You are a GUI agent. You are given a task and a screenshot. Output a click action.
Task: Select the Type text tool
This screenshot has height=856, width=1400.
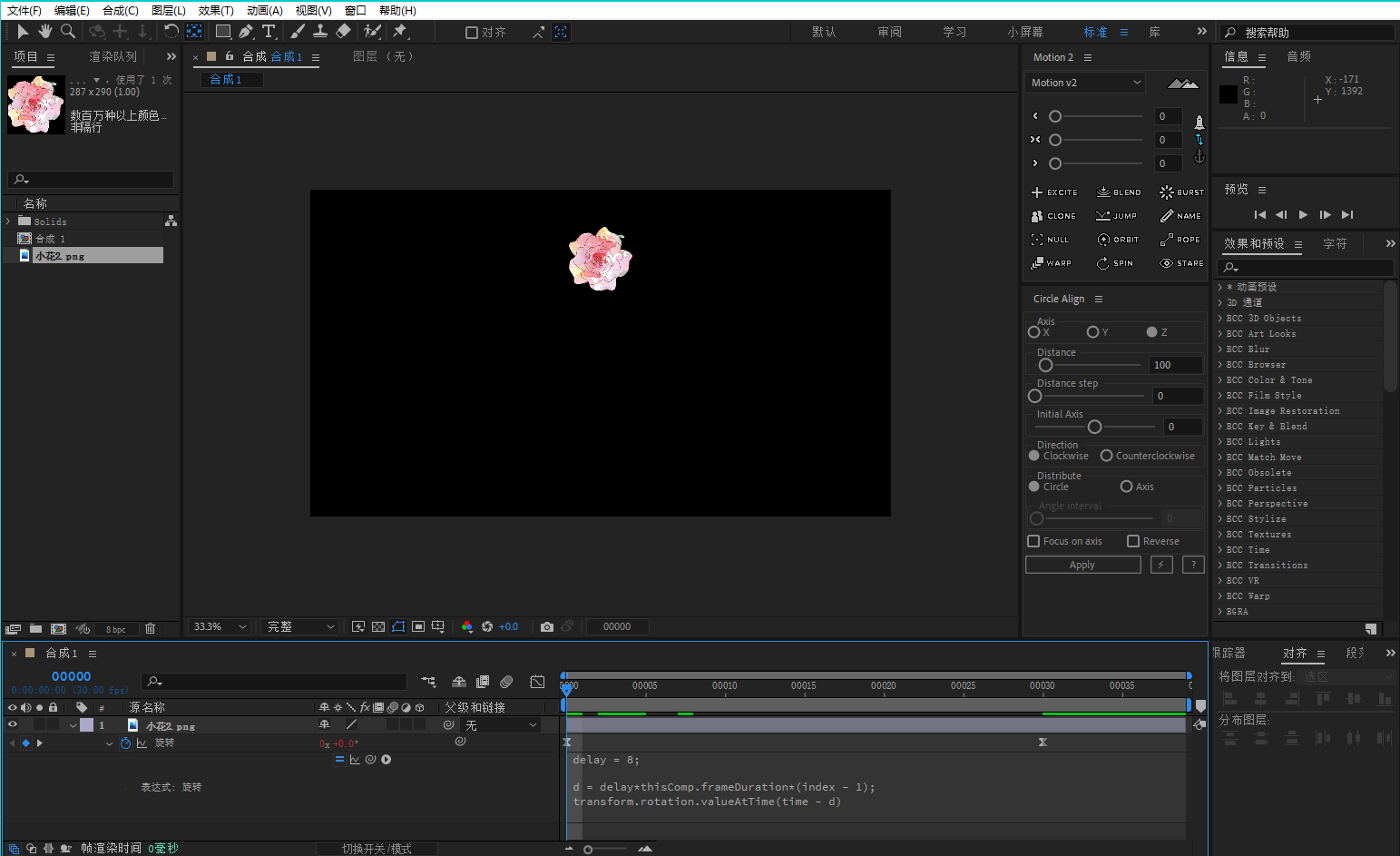(269, 32)
